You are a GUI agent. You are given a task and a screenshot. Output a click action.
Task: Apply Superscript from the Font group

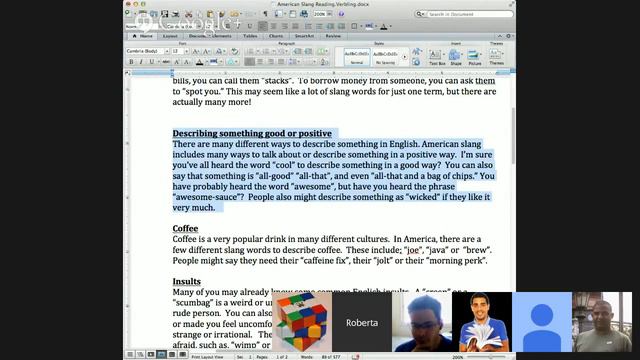pyautogui.click(x=177, y=62)
